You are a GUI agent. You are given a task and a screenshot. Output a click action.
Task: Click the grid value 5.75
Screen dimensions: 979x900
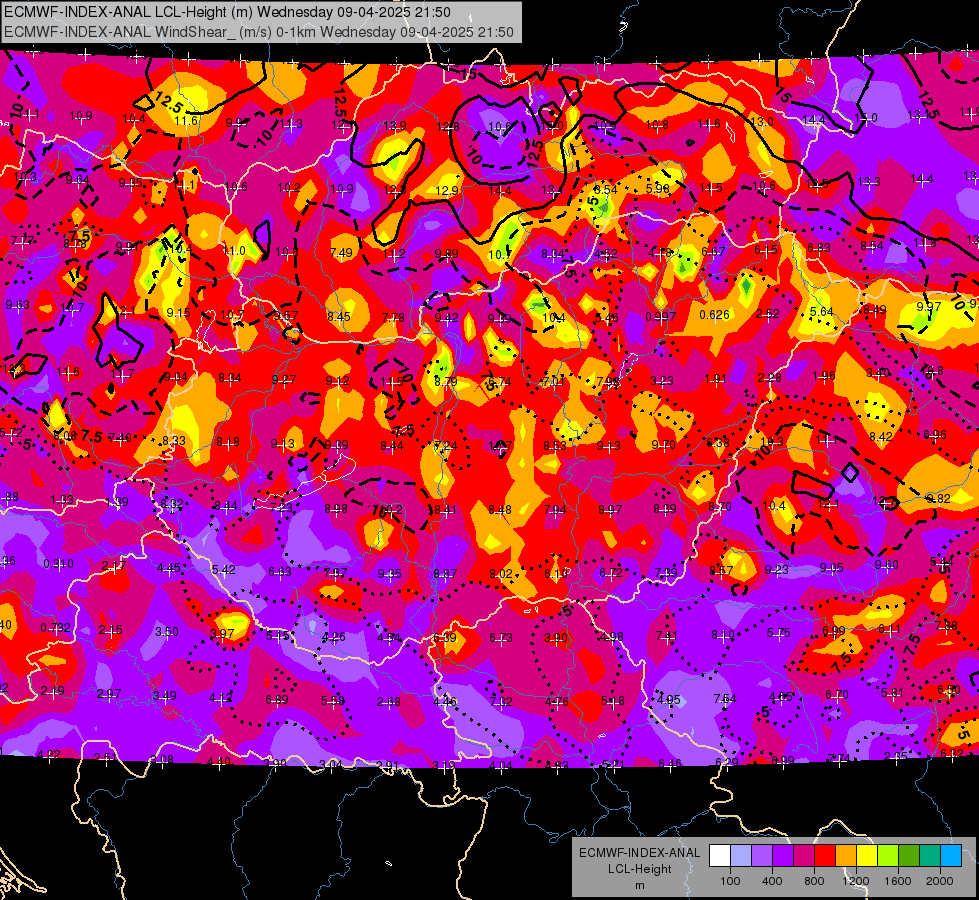(779, 633)
